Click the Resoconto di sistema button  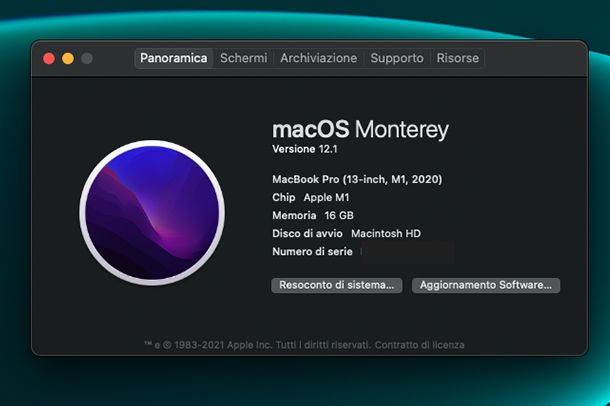coord(337,285)
